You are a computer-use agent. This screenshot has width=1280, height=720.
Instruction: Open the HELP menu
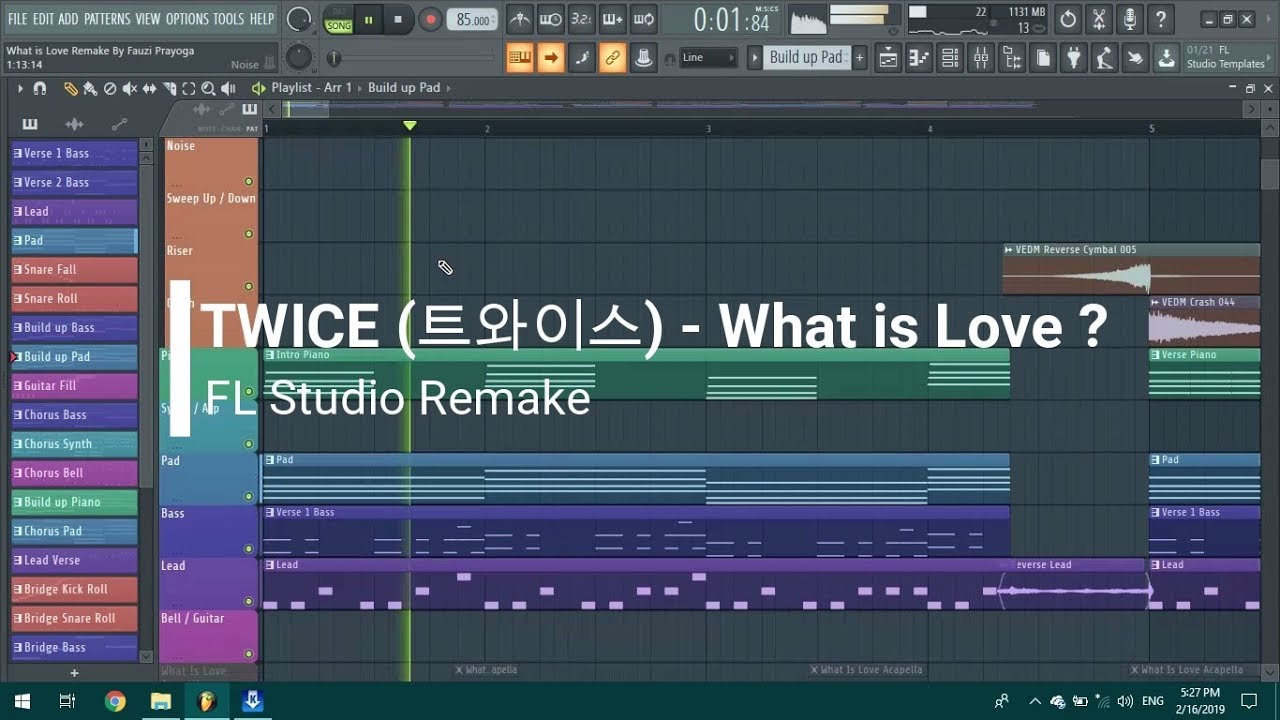(x=262, y=19)
